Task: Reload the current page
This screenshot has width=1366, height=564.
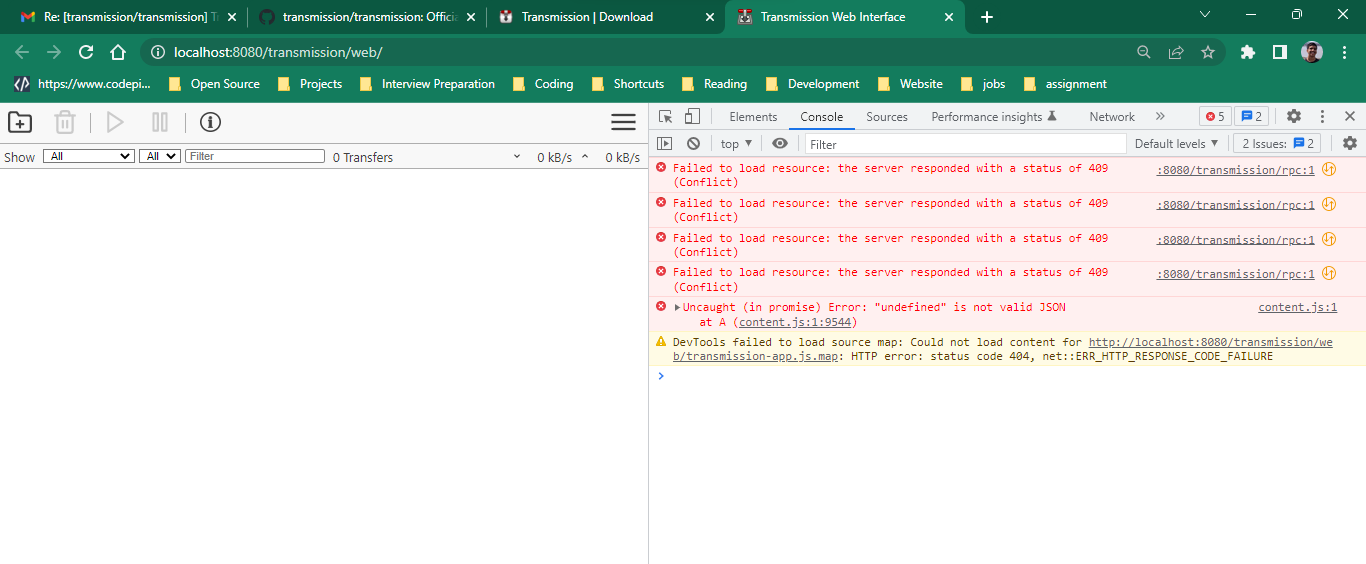Action: (x=86, y=52)
